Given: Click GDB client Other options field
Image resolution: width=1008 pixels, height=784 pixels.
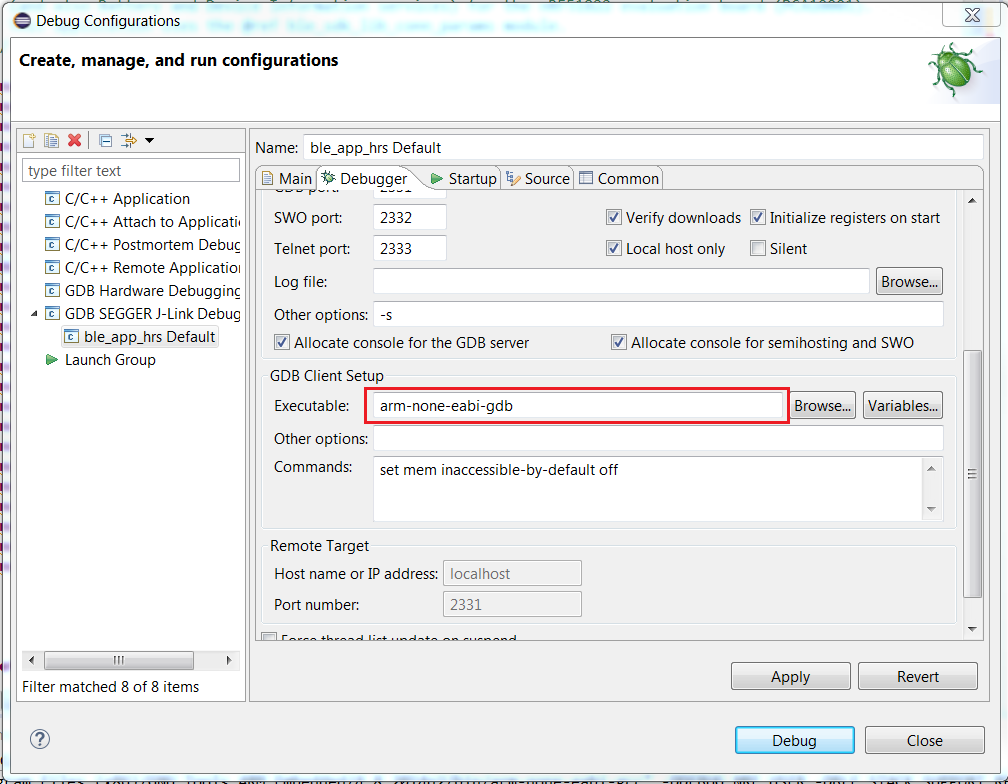Looking at the screenshot, I should coord(658,438).
